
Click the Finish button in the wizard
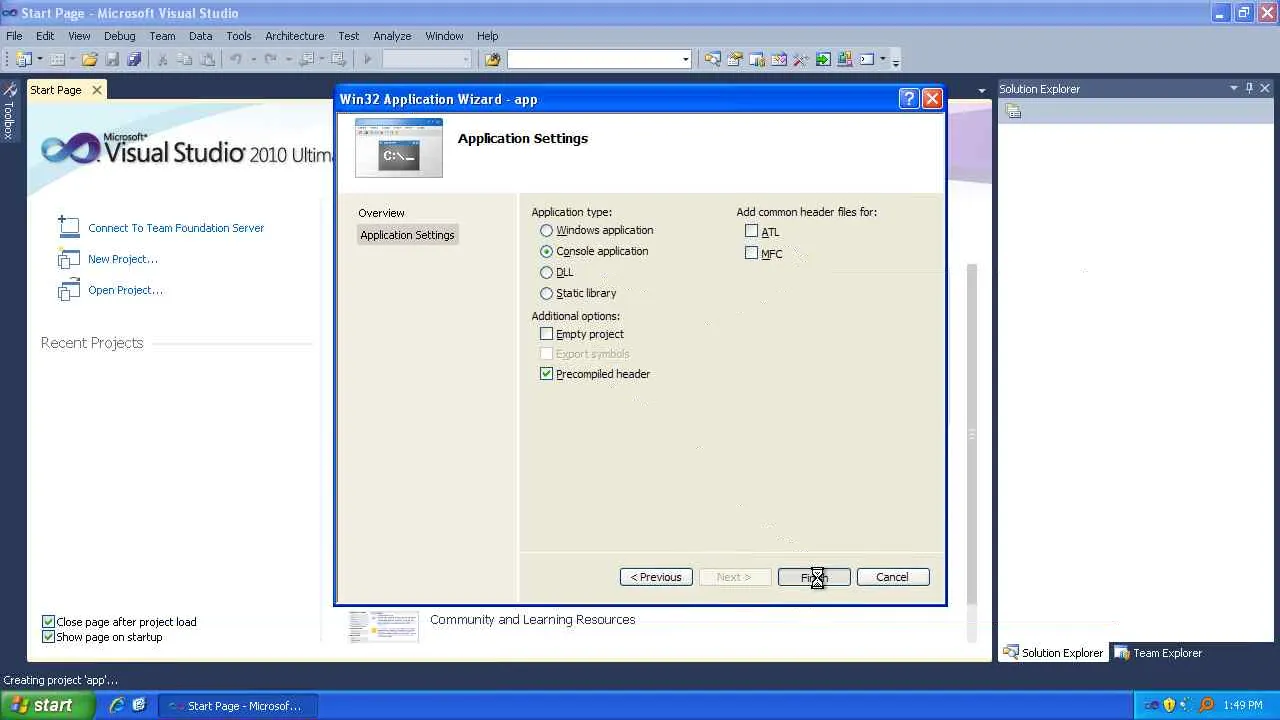coord(814,577)
